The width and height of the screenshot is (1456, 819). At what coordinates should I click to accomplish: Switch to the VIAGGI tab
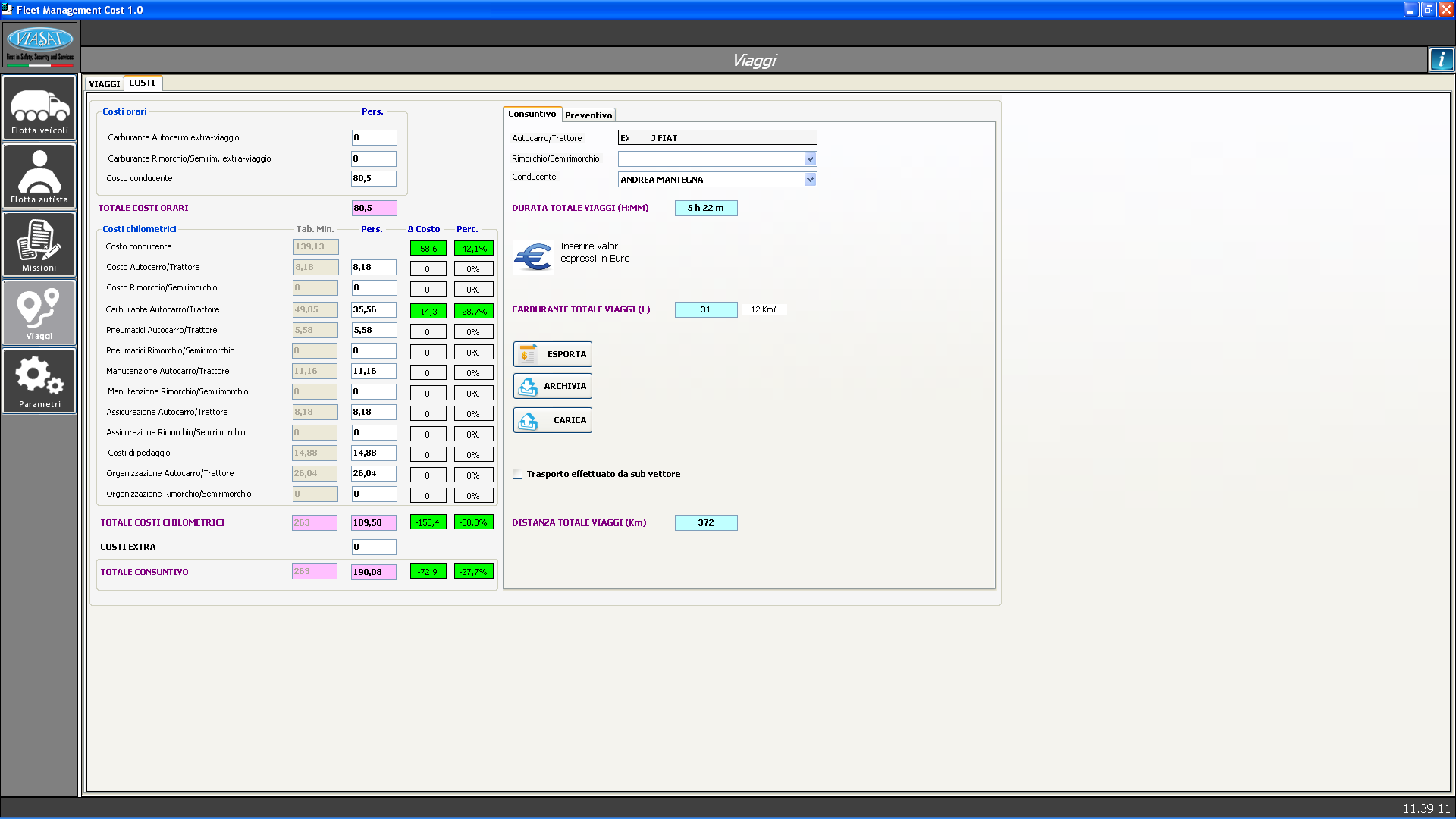pos(105,84)
